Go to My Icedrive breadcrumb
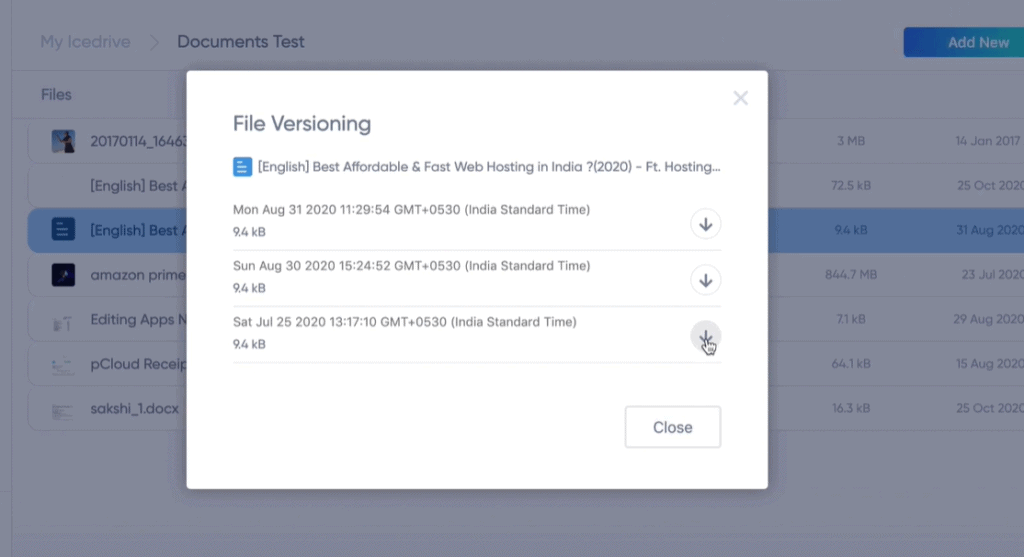Screen dimensions: 1024x557 [85, 42]
